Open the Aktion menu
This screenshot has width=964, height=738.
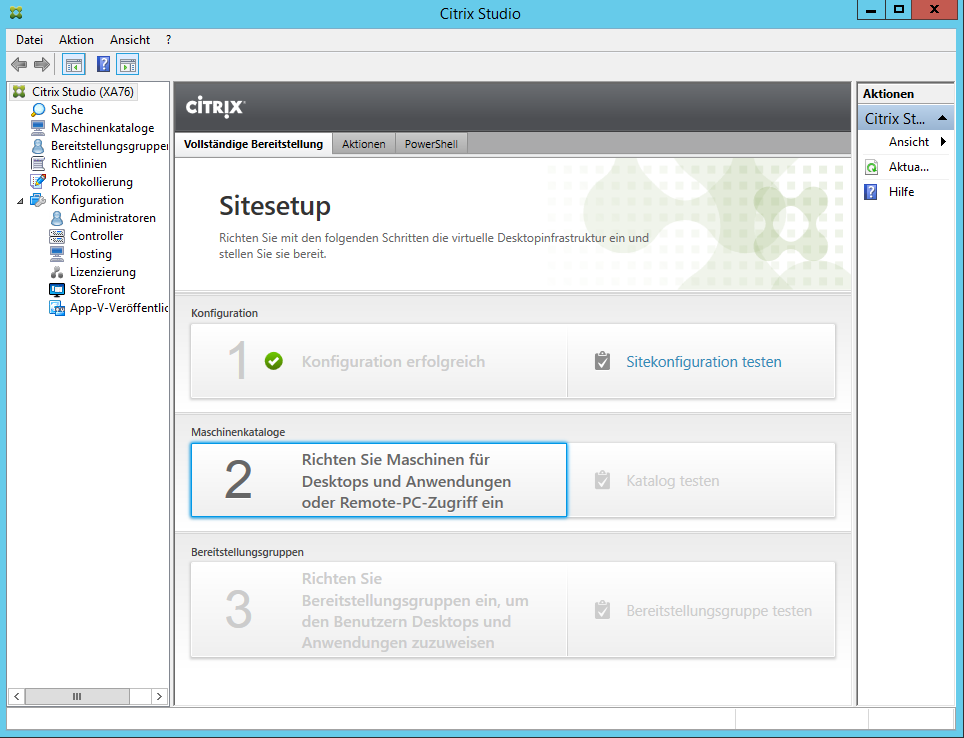tap(76, 40)
